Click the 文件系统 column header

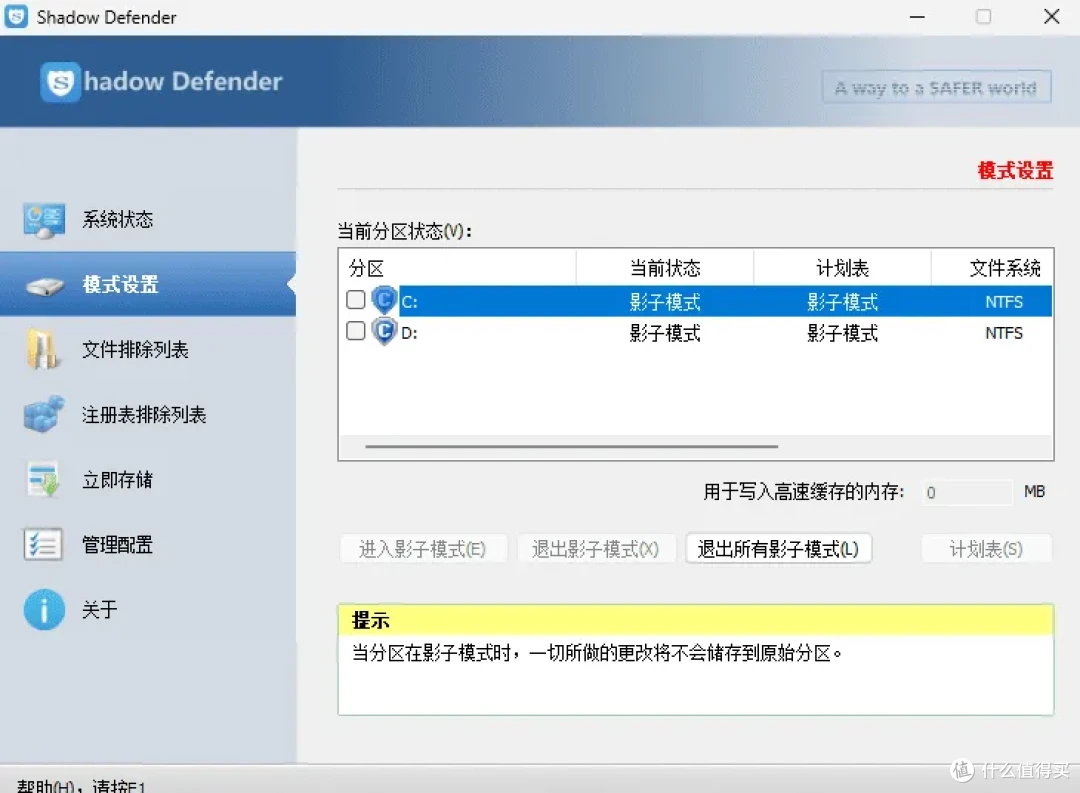click(x=993, y=268)
